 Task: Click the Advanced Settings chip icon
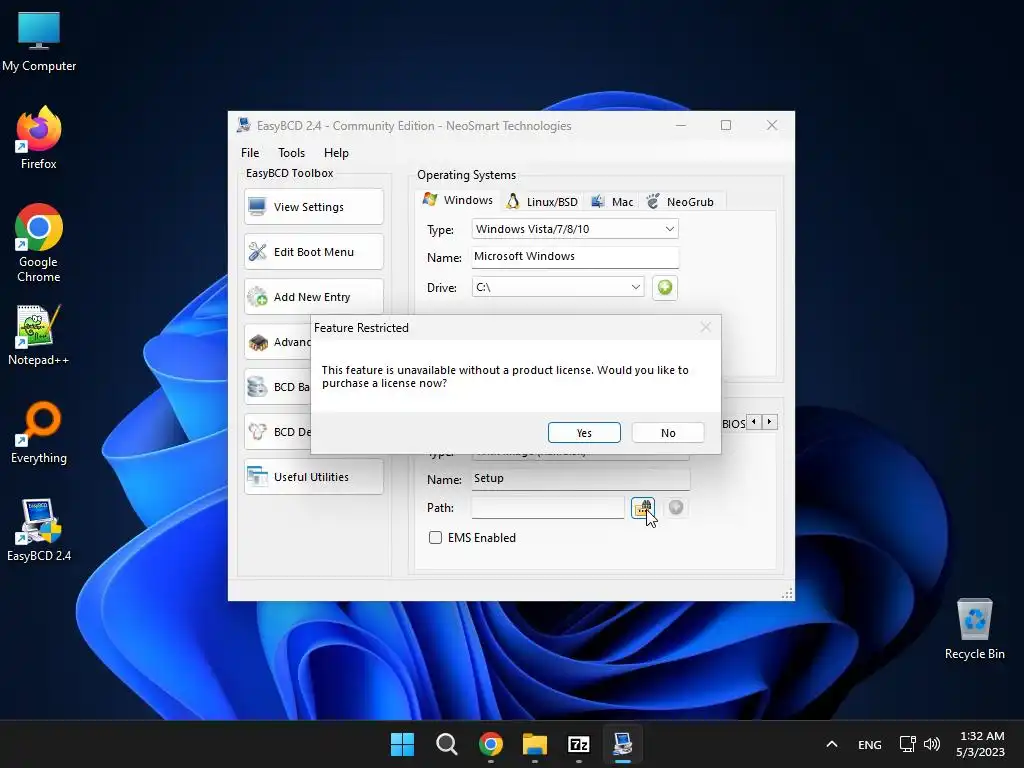(x=258, y=342)
